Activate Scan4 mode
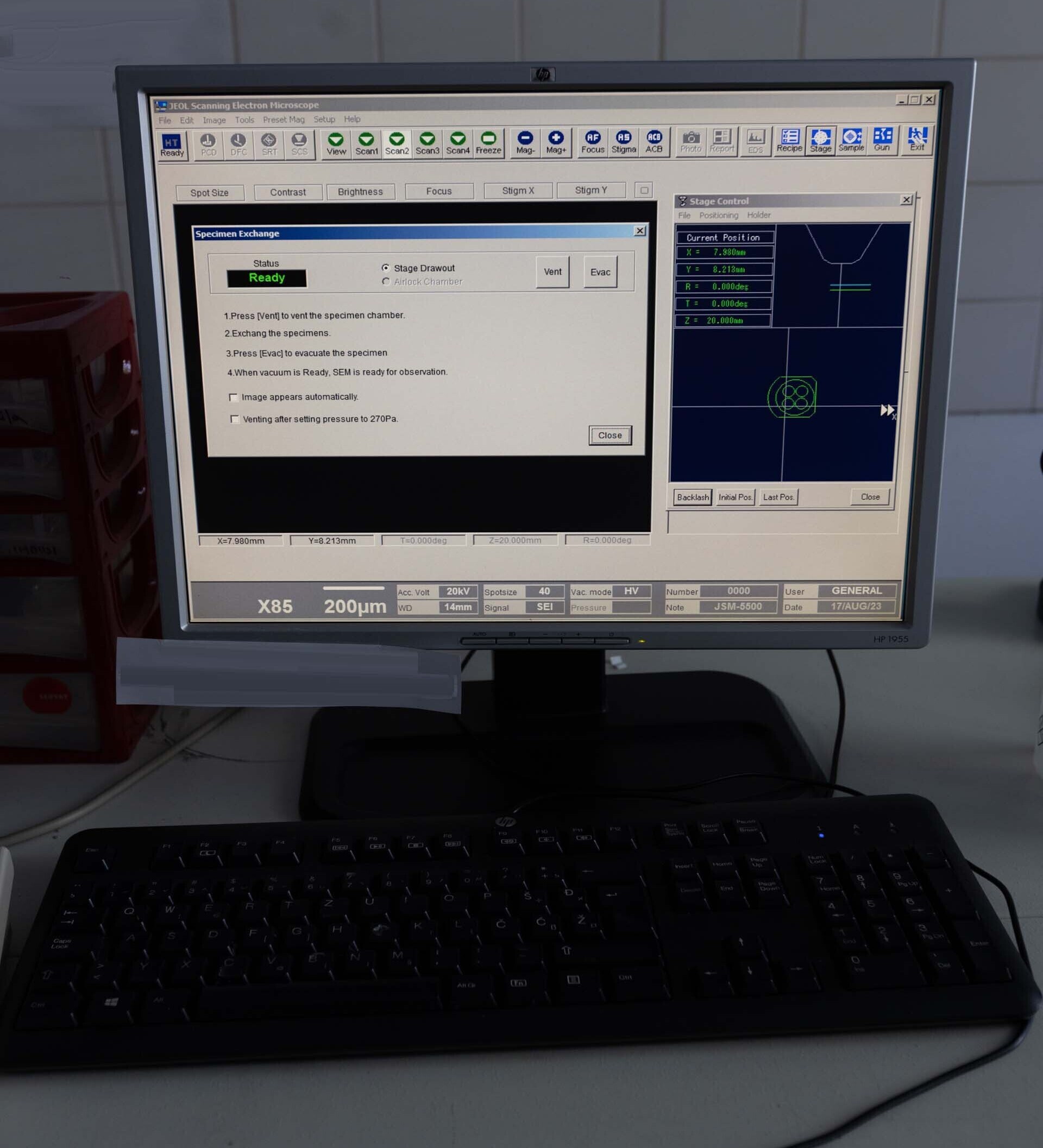This screenshot has height=1148, width=1043. [x=458, y=143]
